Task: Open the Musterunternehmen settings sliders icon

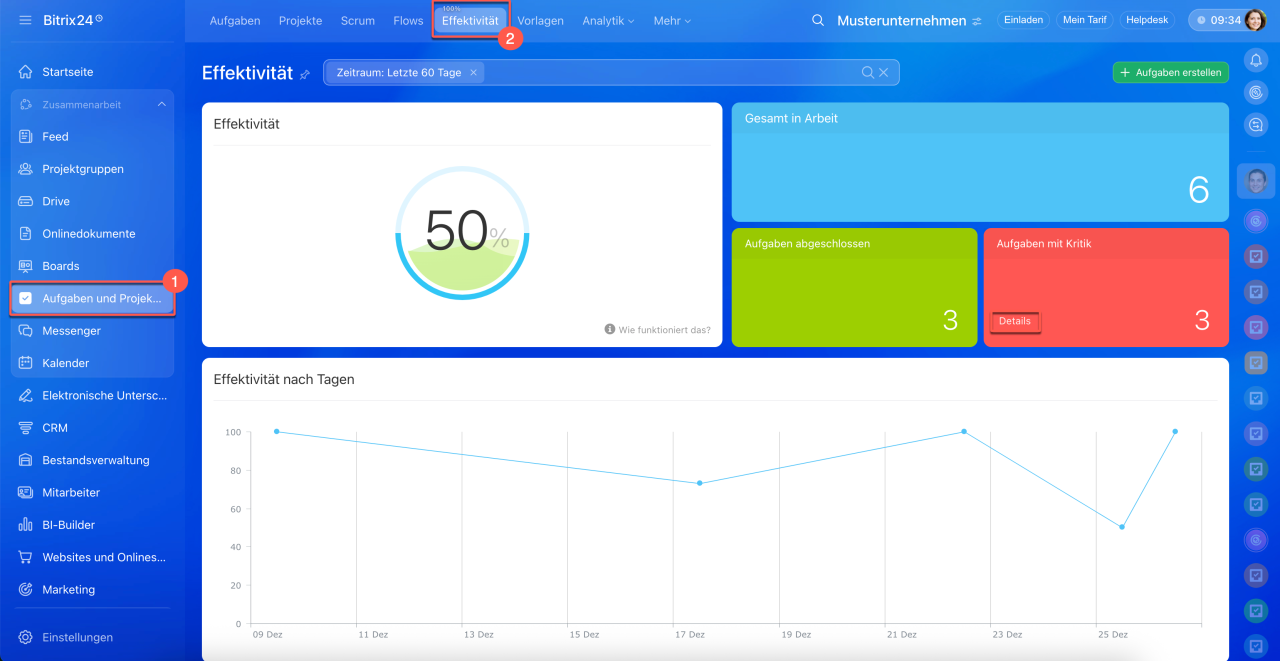Action: [977, 21]
